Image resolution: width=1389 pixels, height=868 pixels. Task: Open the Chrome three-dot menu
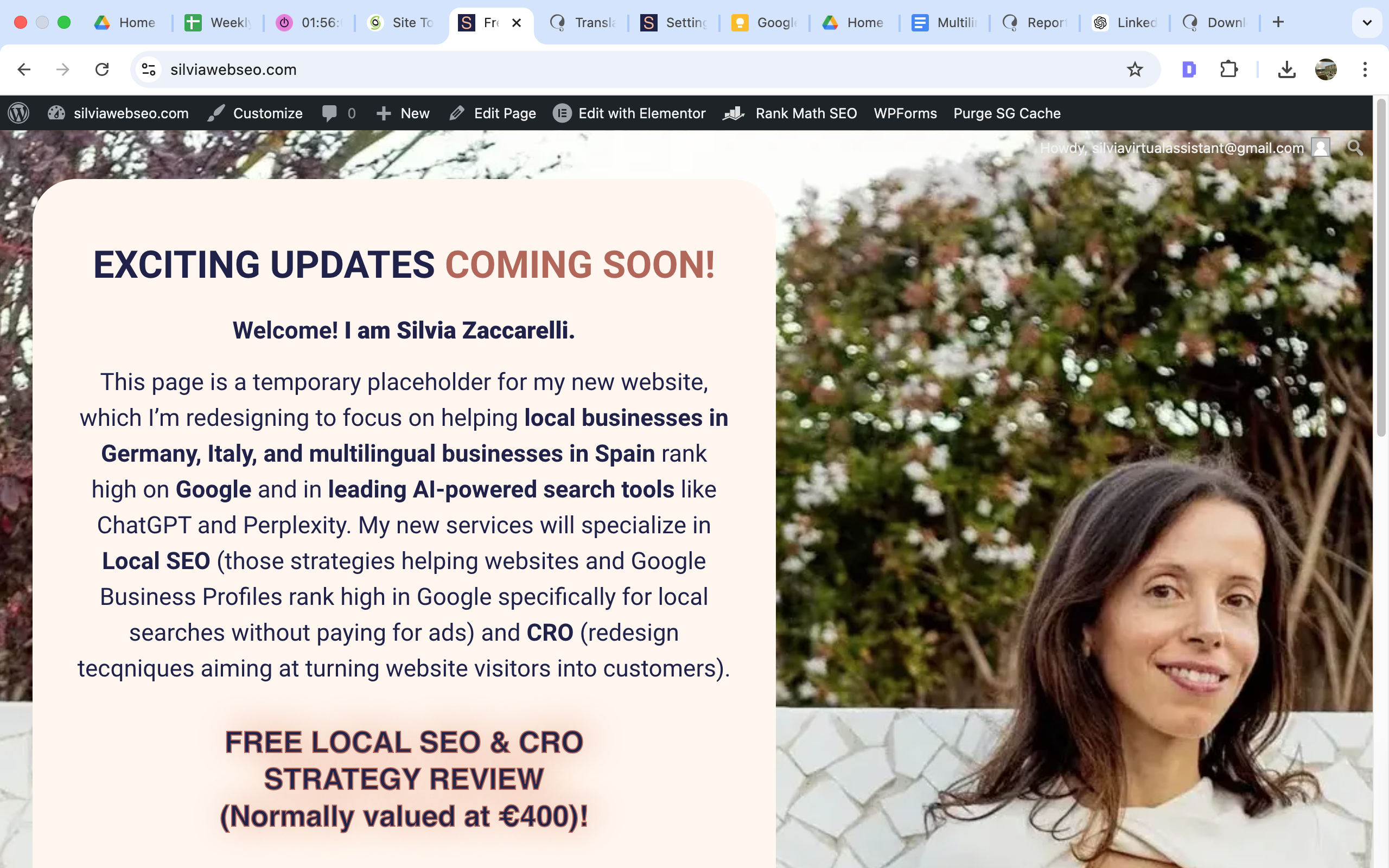pyautogui.click(x=1365, y=69)
